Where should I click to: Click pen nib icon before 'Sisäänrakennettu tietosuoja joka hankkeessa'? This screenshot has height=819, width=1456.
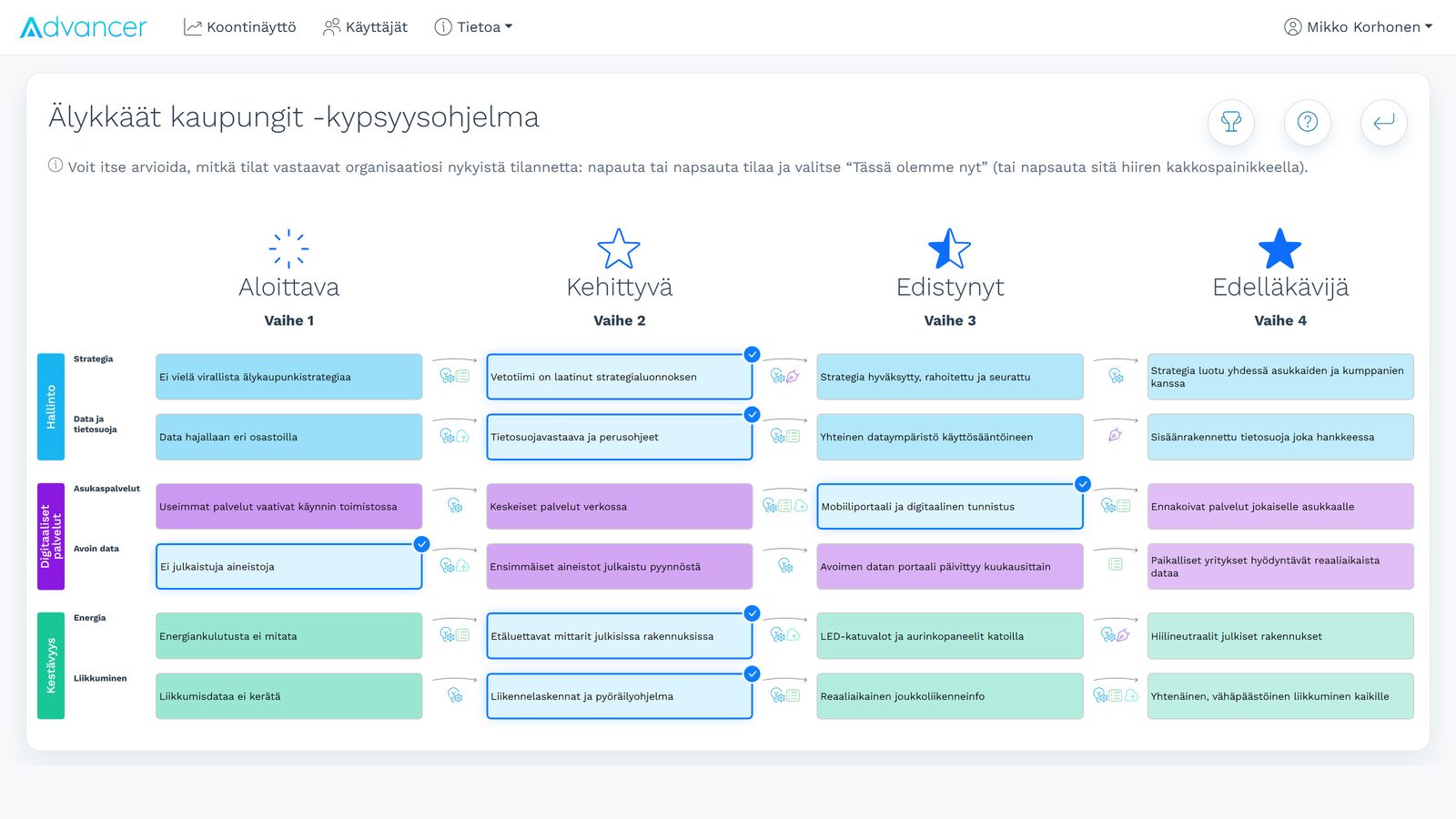[x=1115, y=436]
